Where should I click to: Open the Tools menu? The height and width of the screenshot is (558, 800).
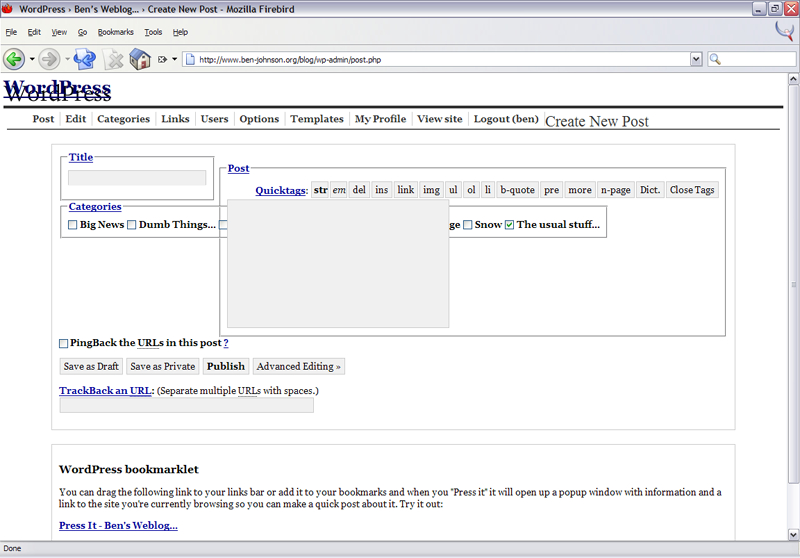[153, 32]
